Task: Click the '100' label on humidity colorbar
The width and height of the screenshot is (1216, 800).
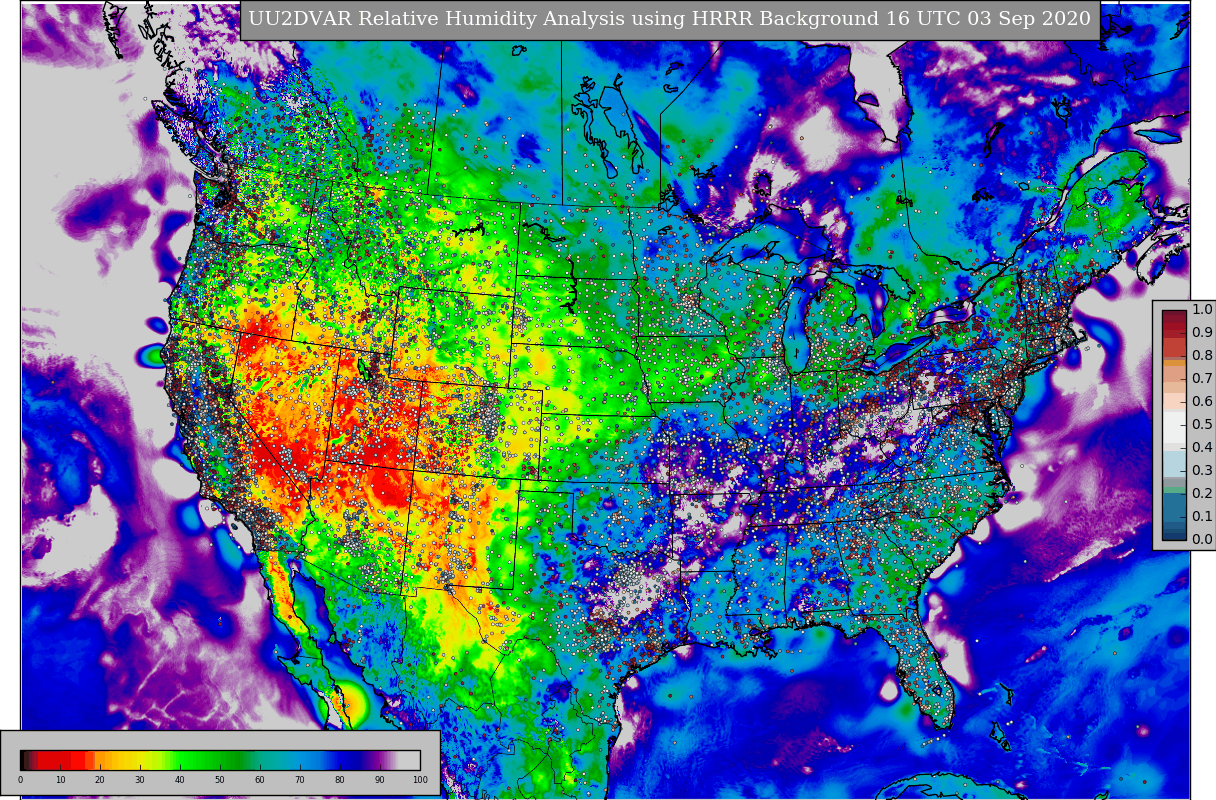Action: (x=420, y=779)
